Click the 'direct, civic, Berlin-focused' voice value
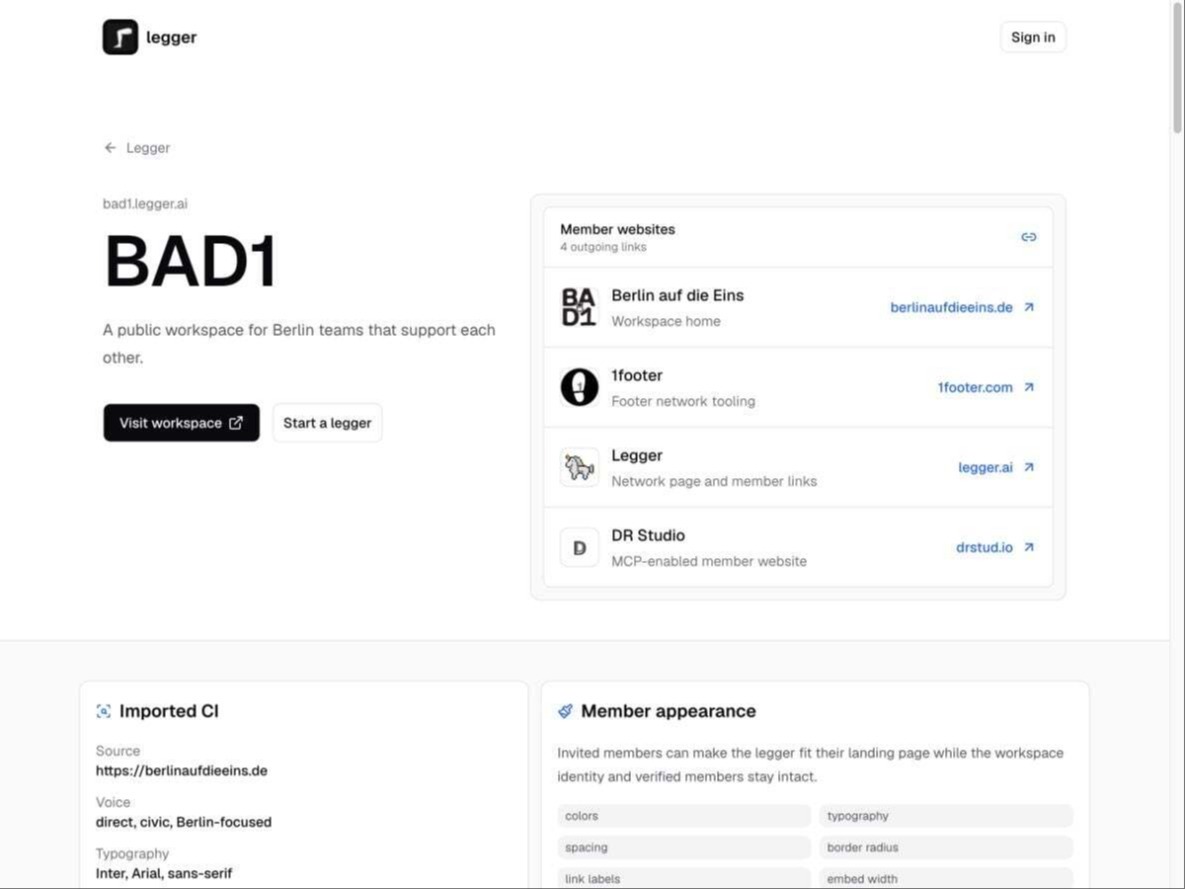Screen dimensions: 1185x889 point(184,822)
